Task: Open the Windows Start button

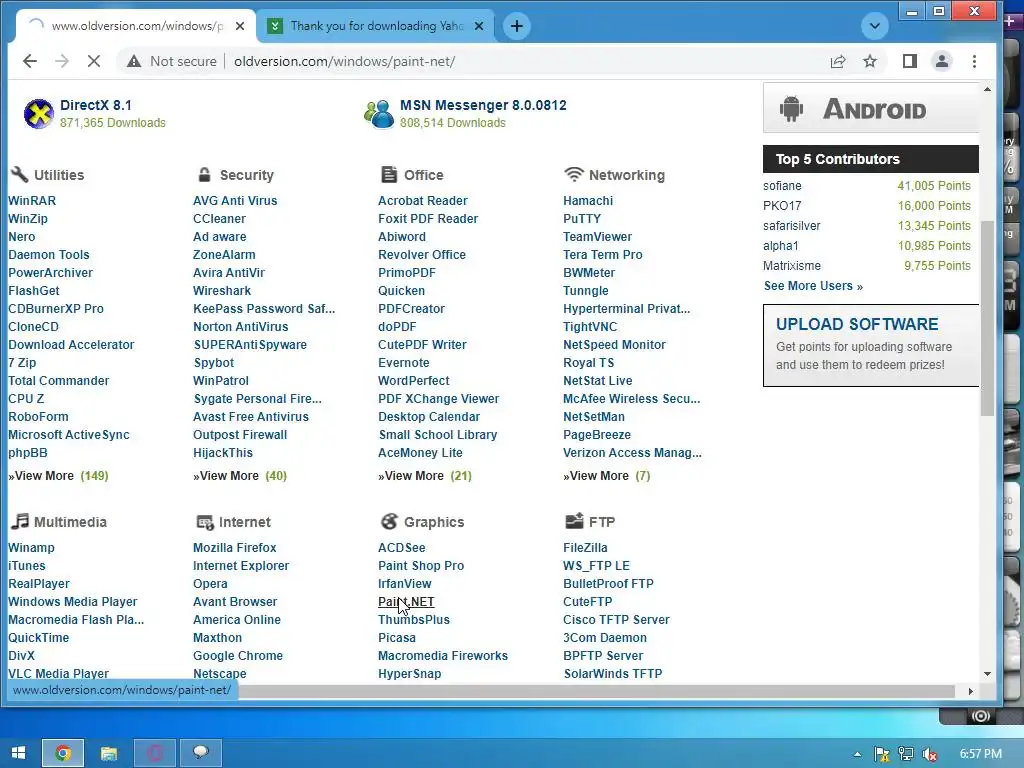Action: pyautogui.click(x=18, y=753)
